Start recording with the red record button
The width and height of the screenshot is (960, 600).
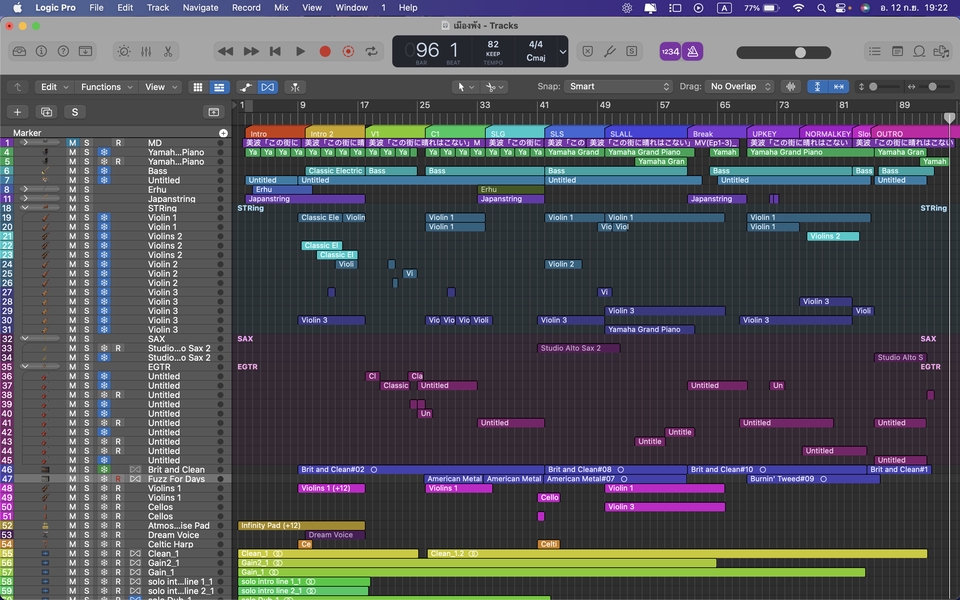coord(323,50)
